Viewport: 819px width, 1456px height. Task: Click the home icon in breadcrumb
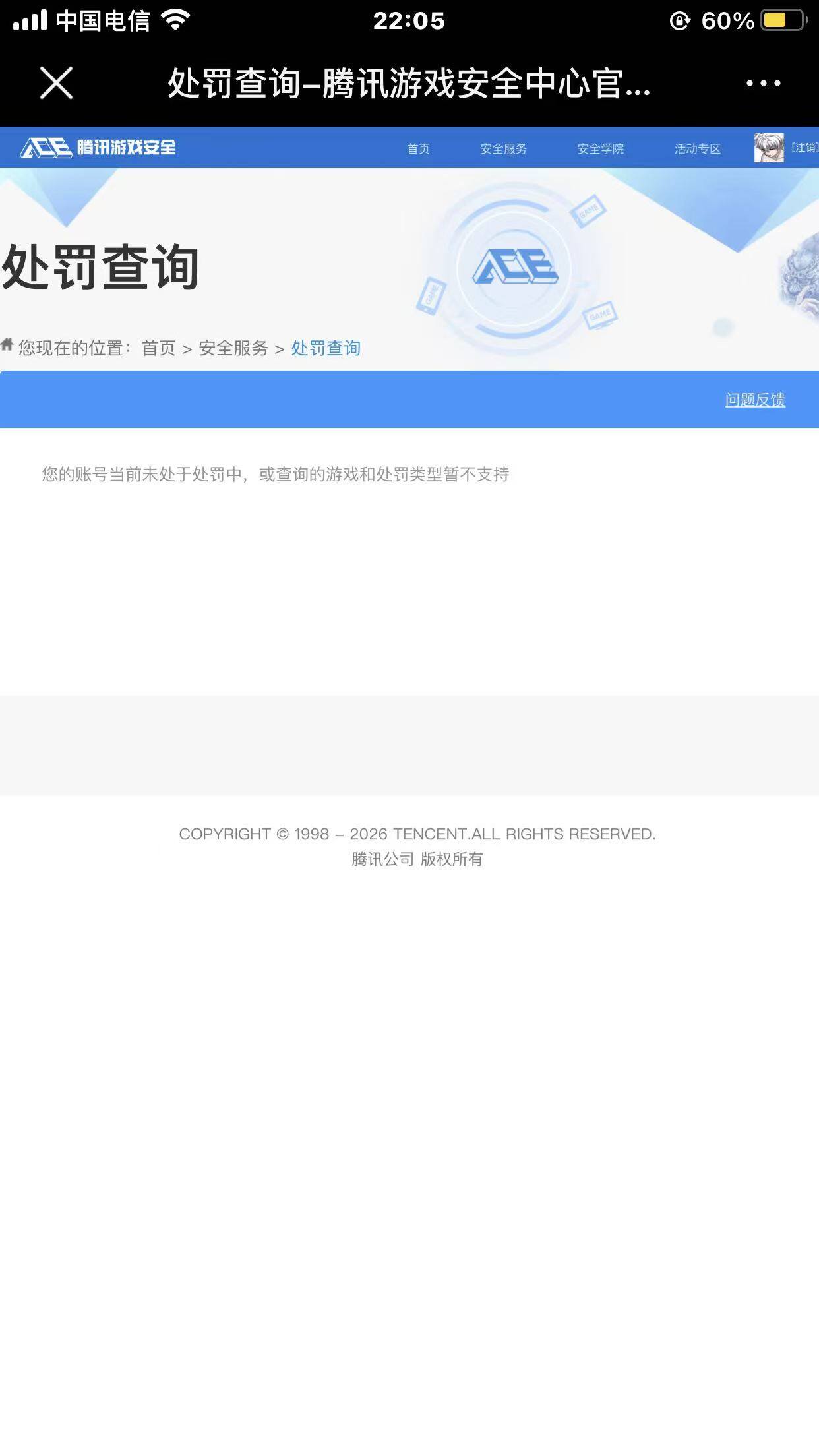(x=7, y=344)
